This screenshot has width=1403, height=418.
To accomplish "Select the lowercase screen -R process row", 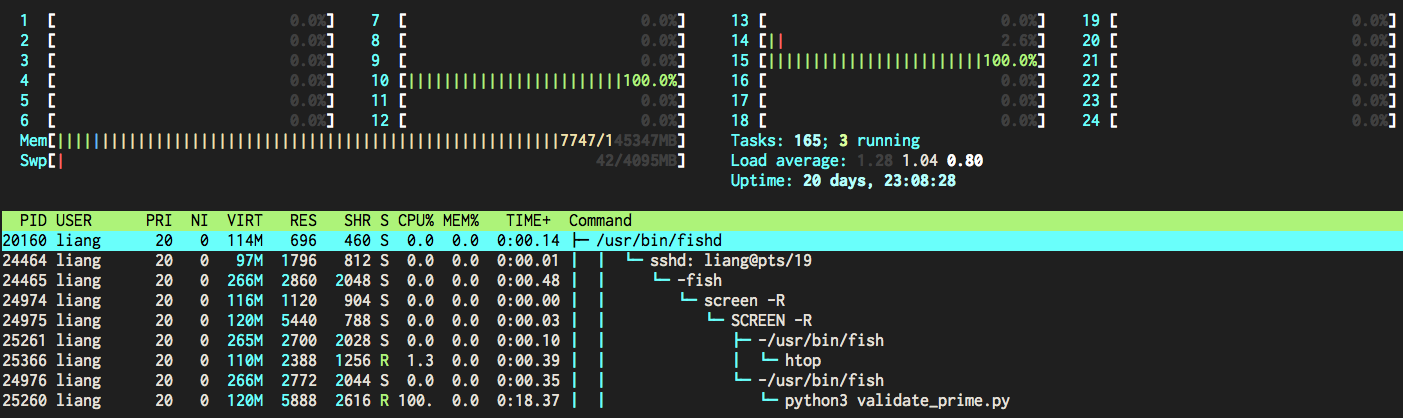I will 701,300.
